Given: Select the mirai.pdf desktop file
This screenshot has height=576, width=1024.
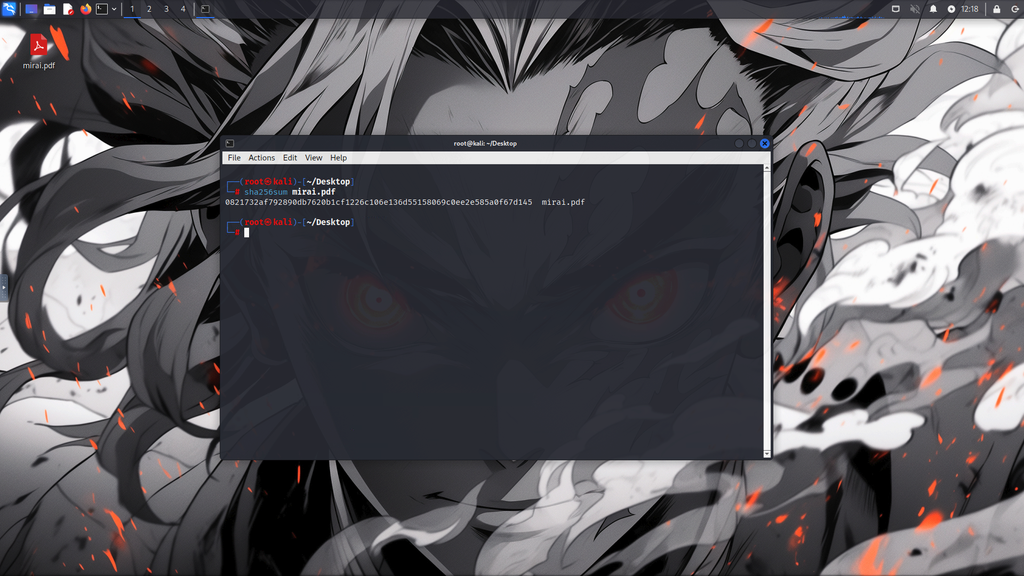Looking at the screenshot, I should point(39,51).
